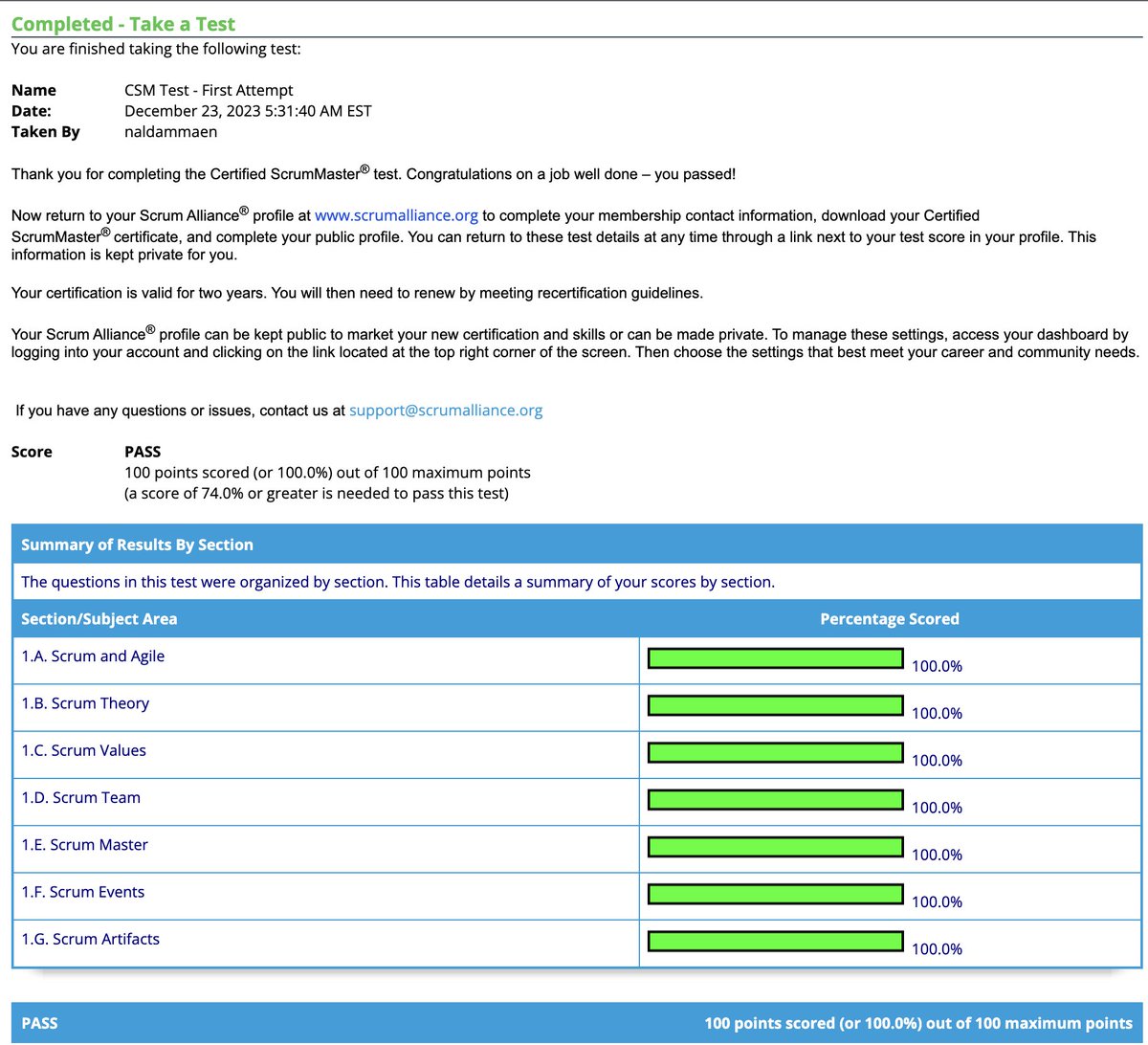Click the Taken By label
1148x1045 pixels.
tap(46, 132)
